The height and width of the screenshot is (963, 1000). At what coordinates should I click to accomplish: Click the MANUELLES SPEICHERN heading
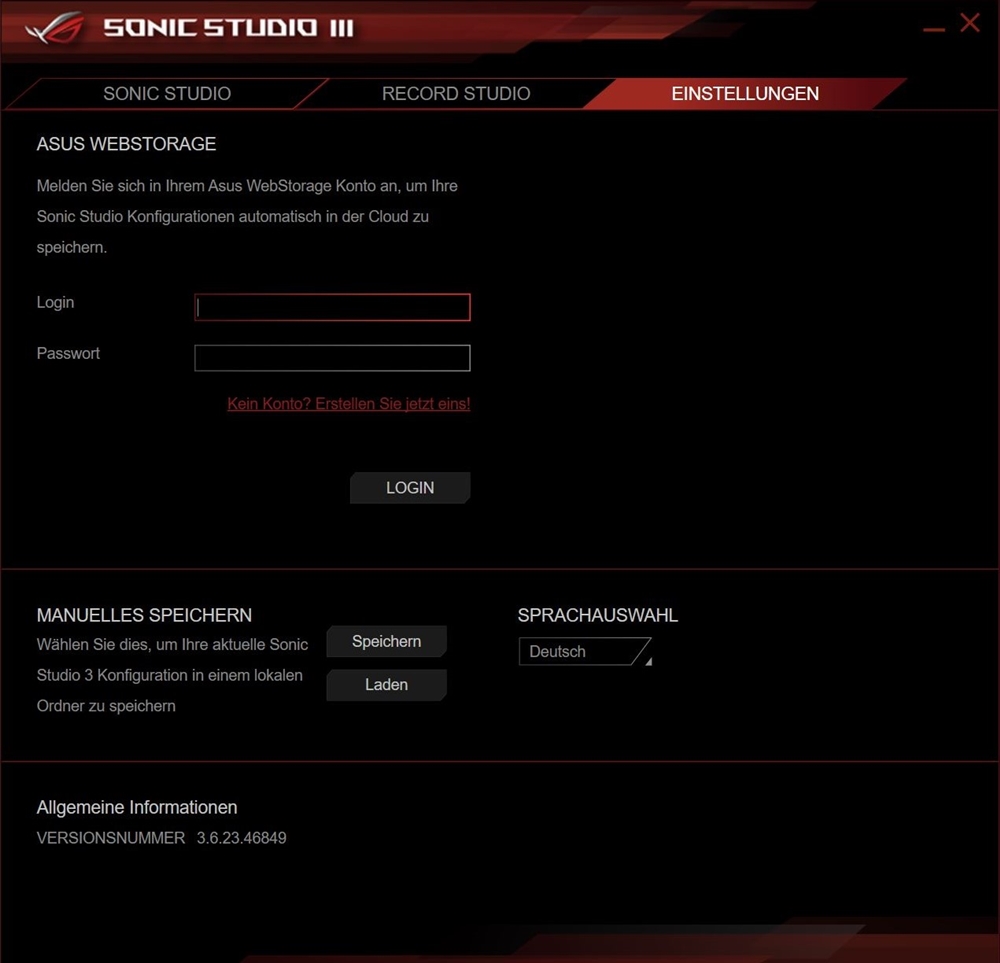[x=144, y=615]
